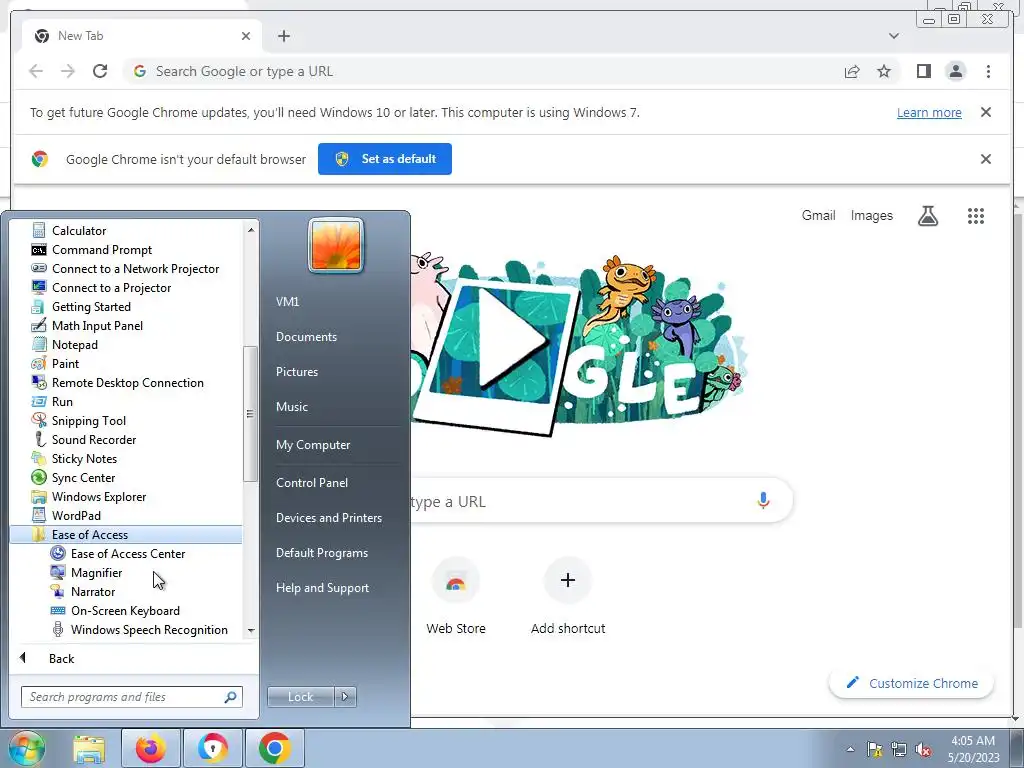Click the Chrome address bar
This screenshot has width=1024, height=768.
(483, 71)
